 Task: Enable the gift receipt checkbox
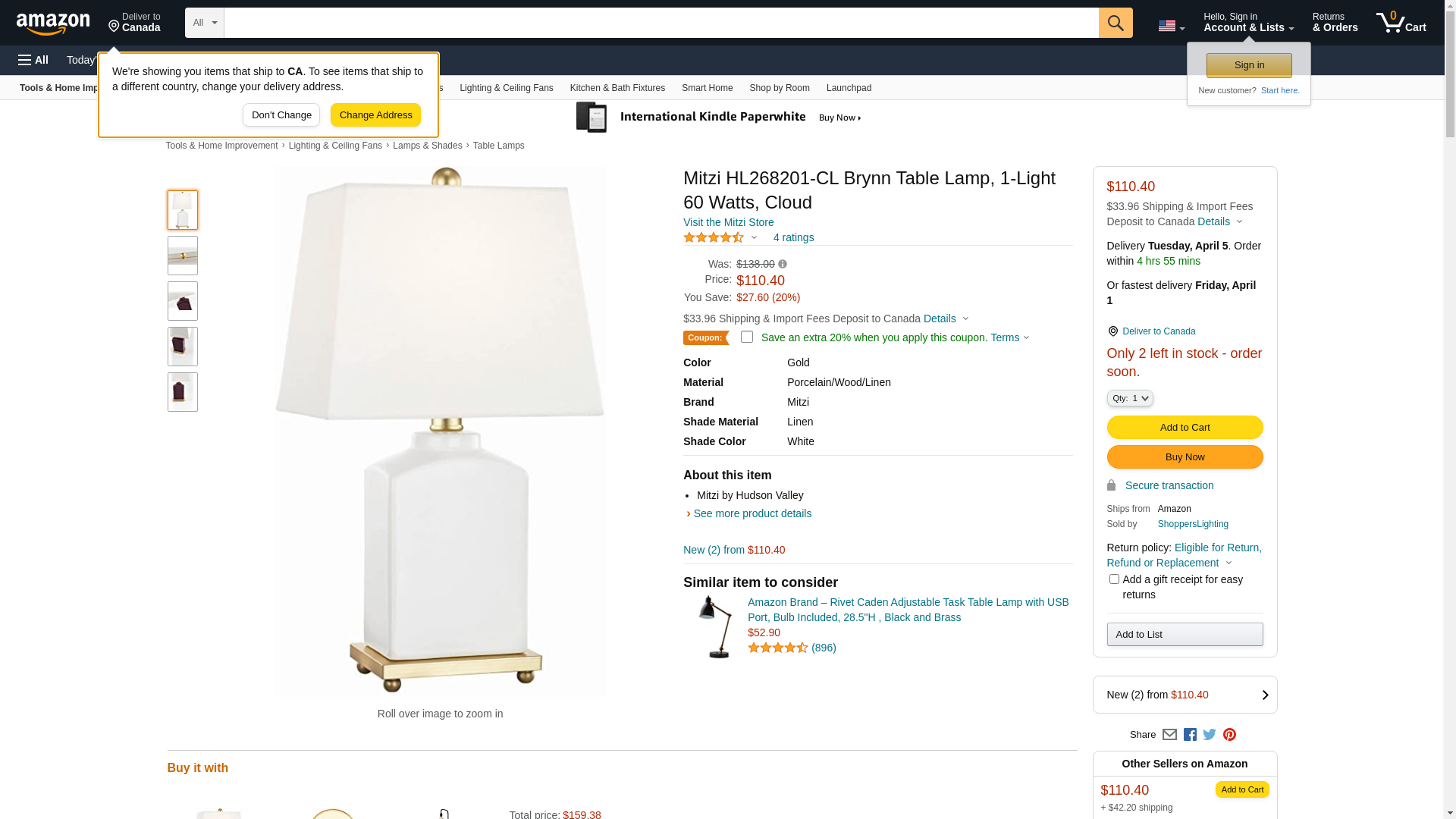(x=1114, y=579)
